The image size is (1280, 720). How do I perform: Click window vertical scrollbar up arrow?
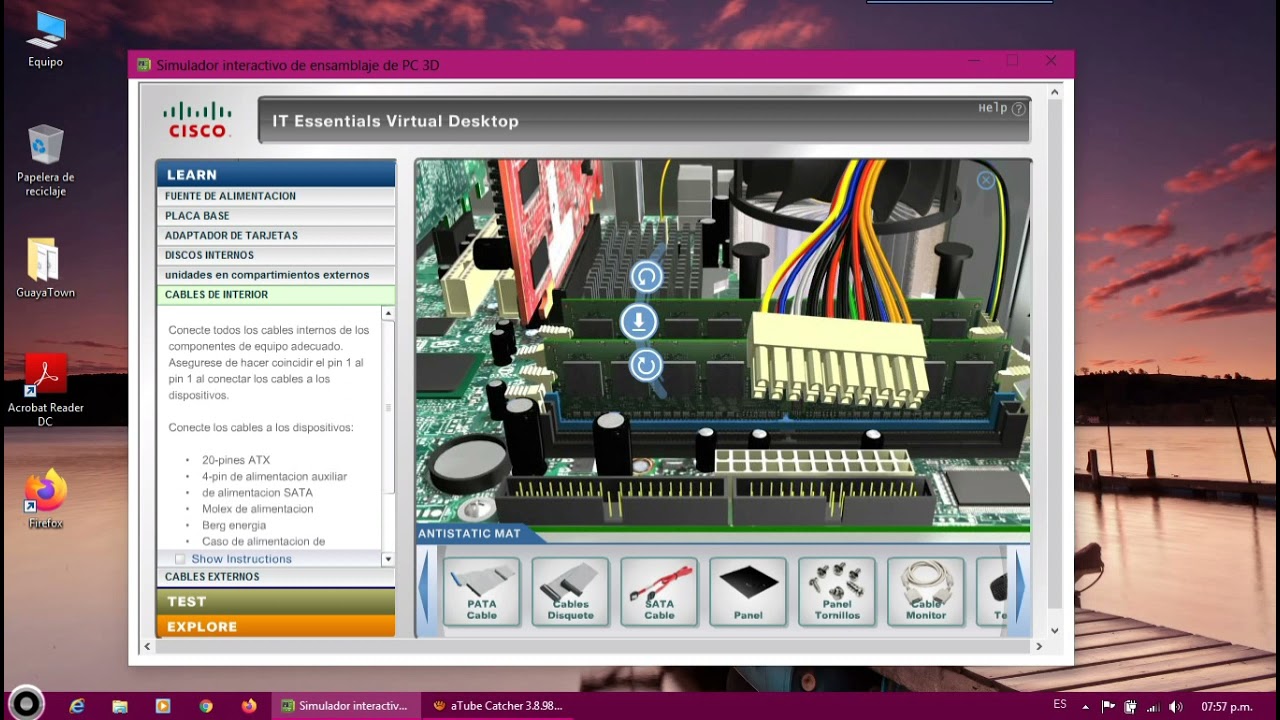pyautogui.click(x=1054, y=92)
